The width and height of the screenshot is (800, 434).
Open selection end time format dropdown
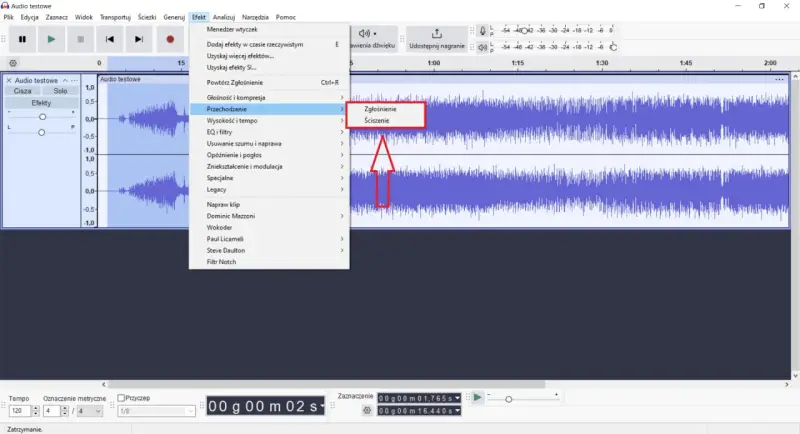[457, 411]
